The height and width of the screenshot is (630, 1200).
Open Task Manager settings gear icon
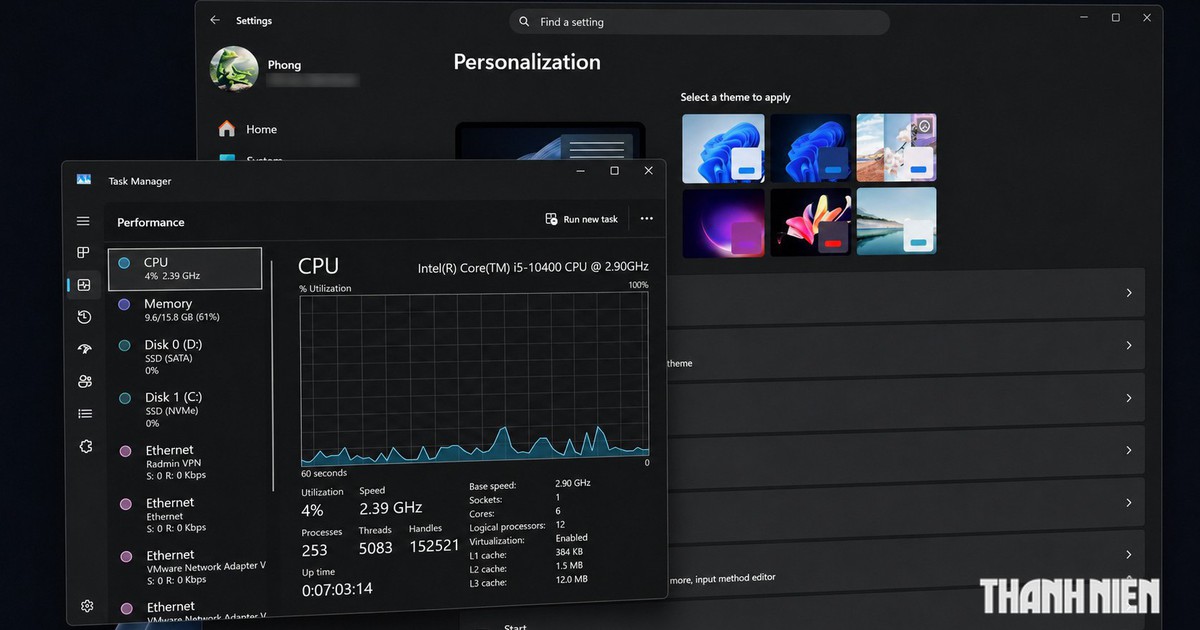pos(87,606)
